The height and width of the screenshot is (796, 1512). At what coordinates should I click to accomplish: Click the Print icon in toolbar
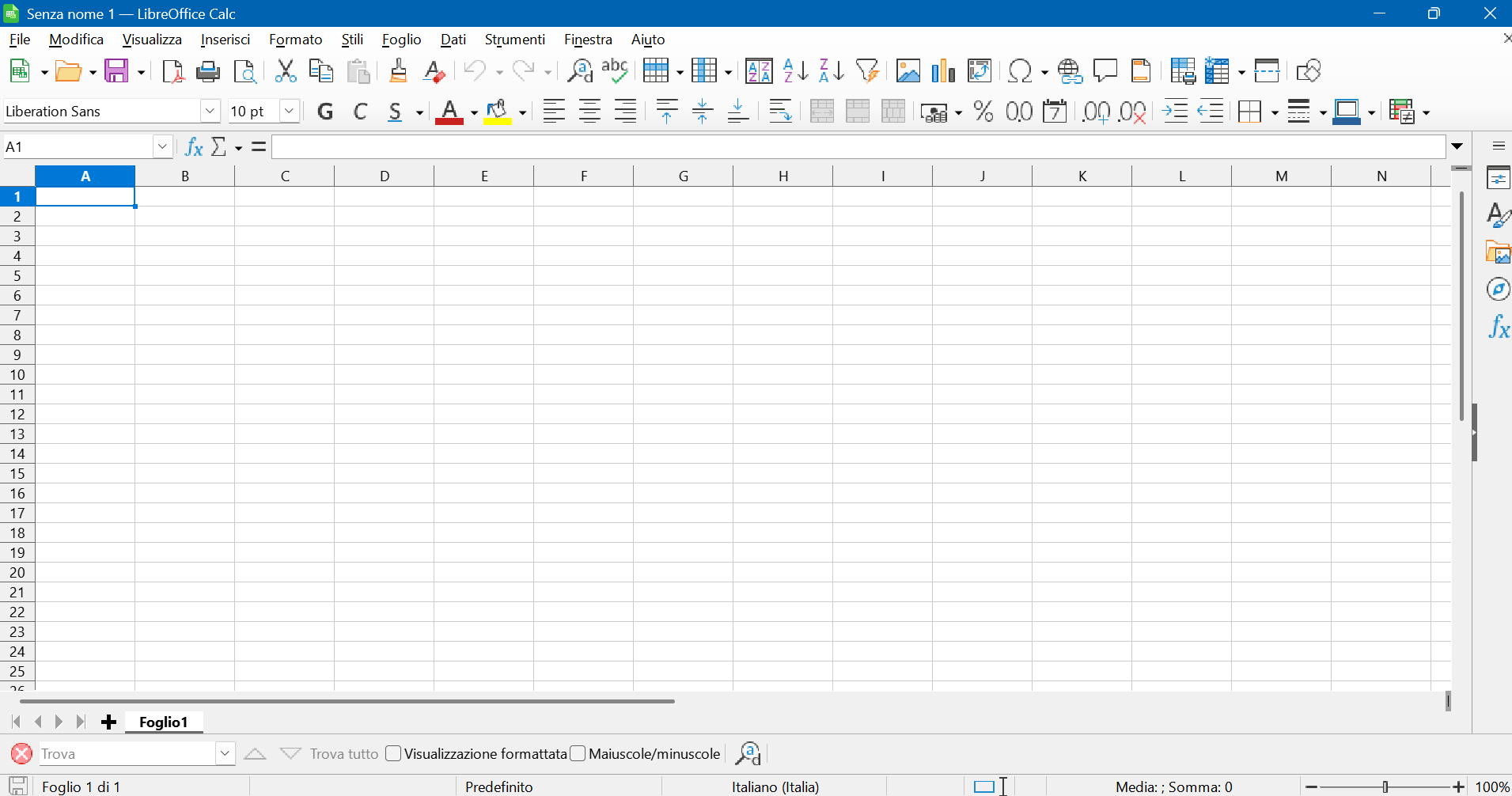[x=208, y=71]
